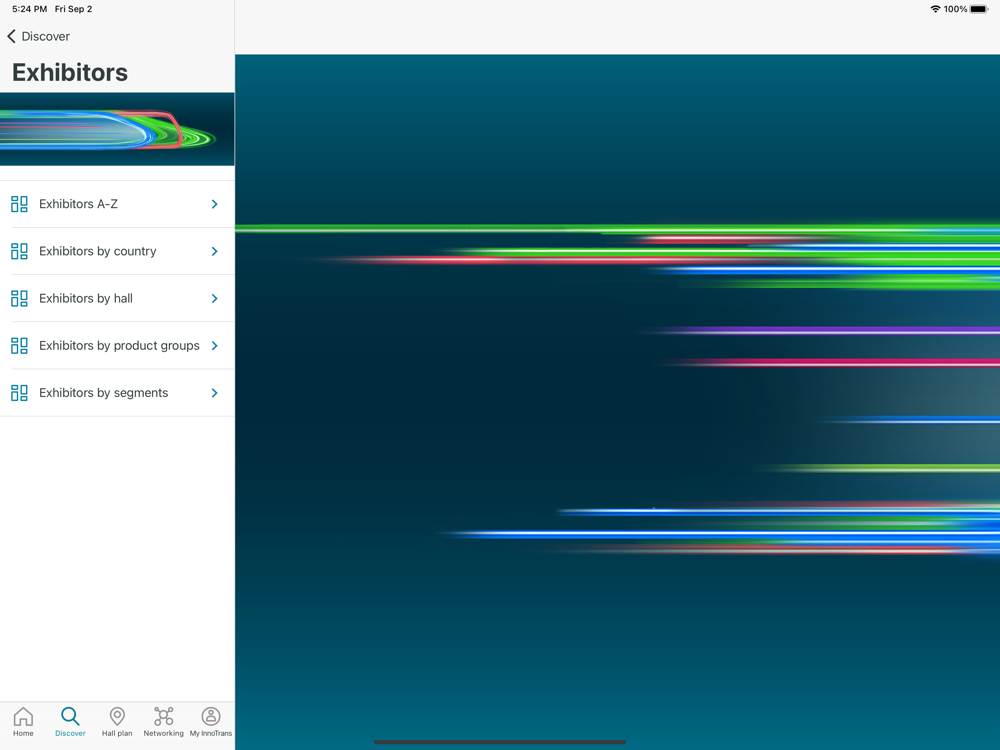Tap the Exhibitors page heading
1000x750 pixels.
70,73
